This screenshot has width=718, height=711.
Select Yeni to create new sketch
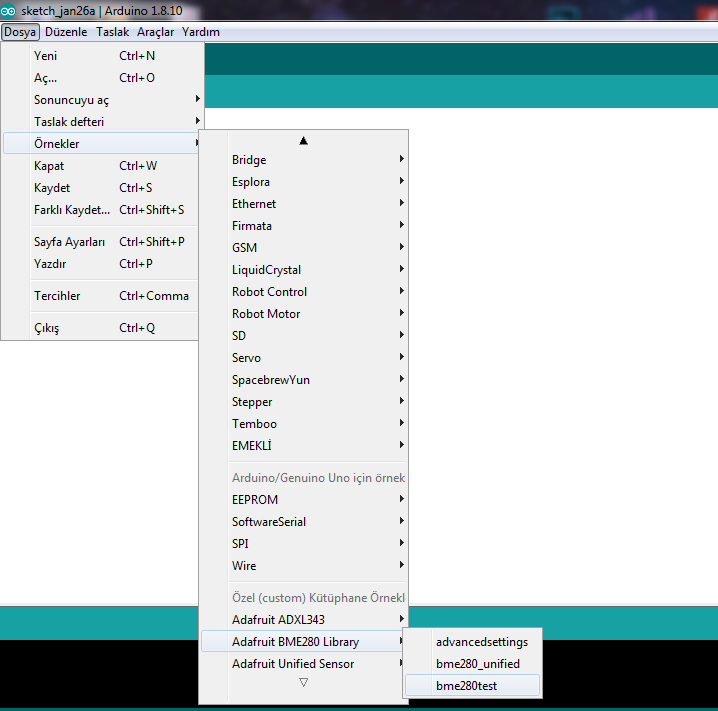click(103, 56)
